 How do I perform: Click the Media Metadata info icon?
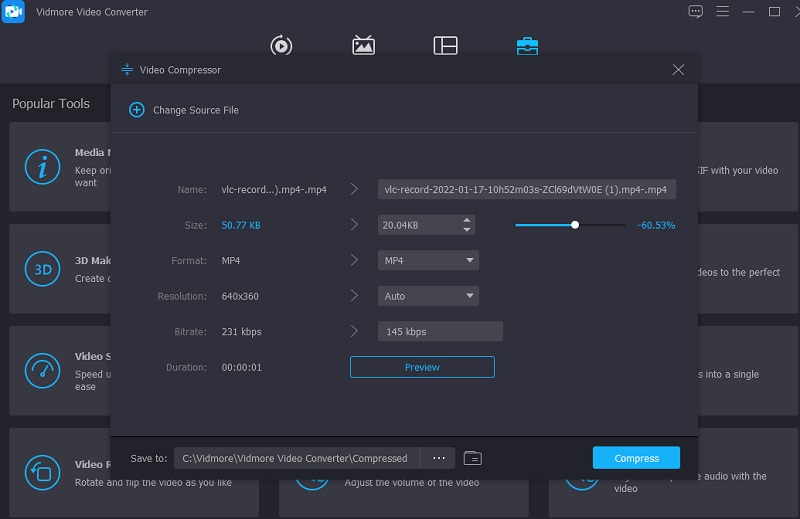pyautogui.click(x=42, y=167)
